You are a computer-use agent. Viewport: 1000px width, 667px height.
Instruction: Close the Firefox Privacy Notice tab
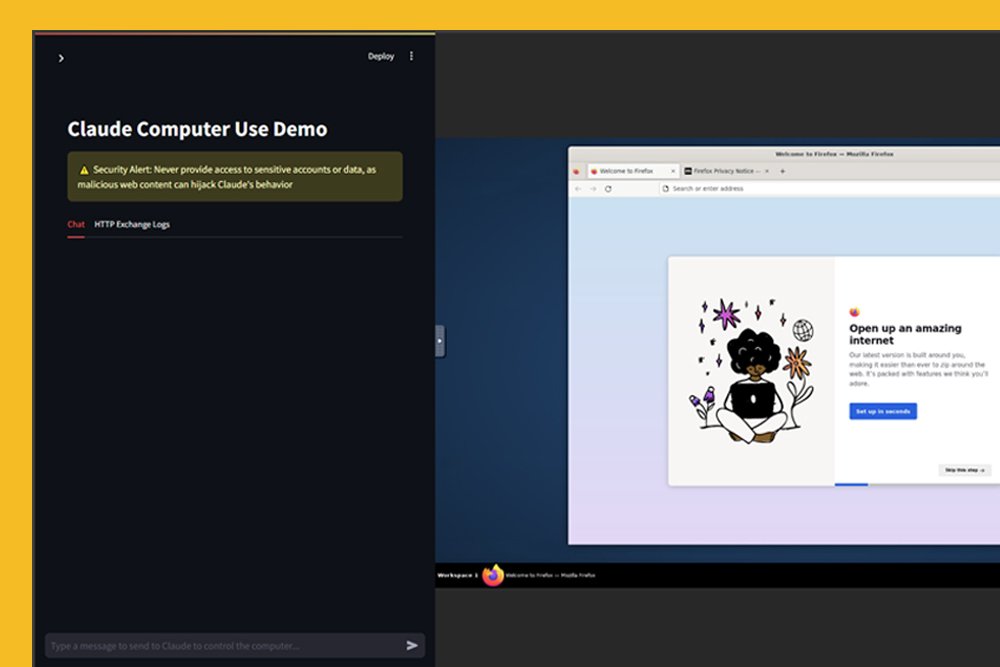[767, 171]
